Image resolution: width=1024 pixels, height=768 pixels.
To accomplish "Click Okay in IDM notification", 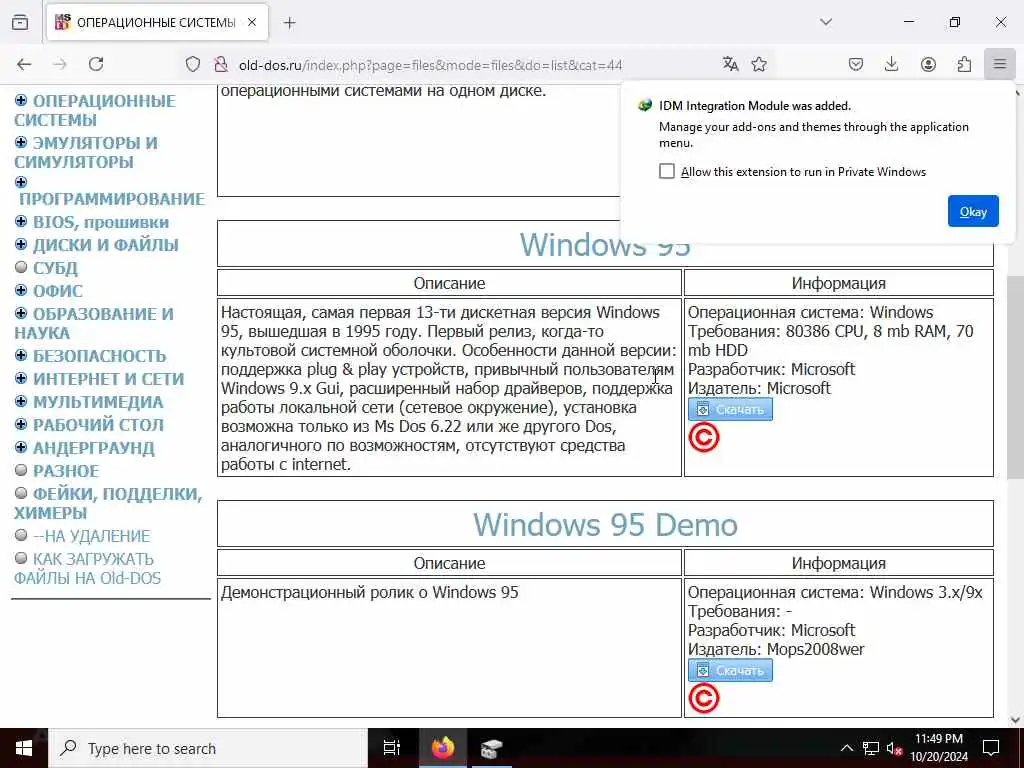I will coord(973,211).
